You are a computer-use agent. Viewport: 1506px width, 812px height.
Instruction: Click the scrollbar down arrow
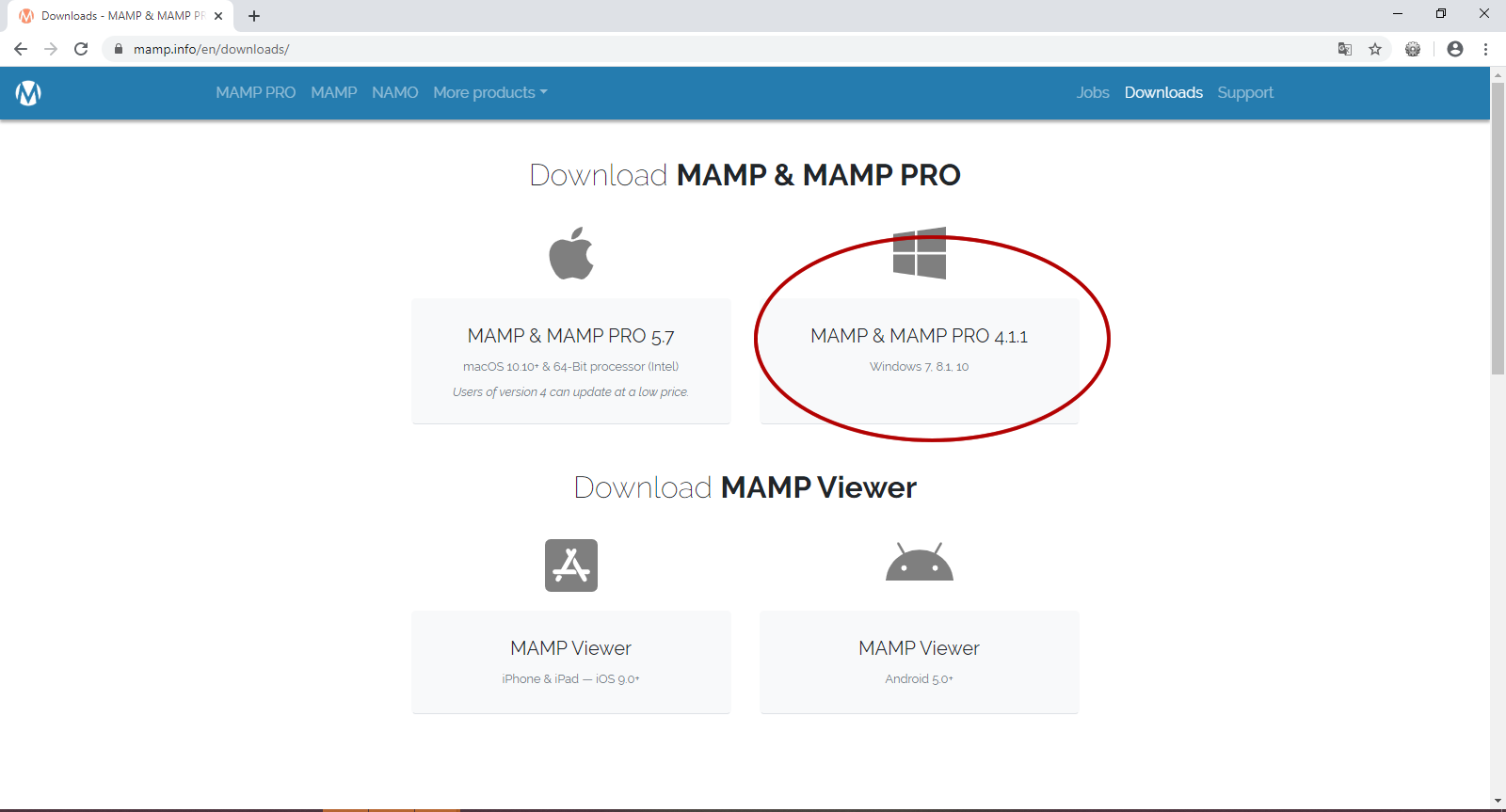1498,802
